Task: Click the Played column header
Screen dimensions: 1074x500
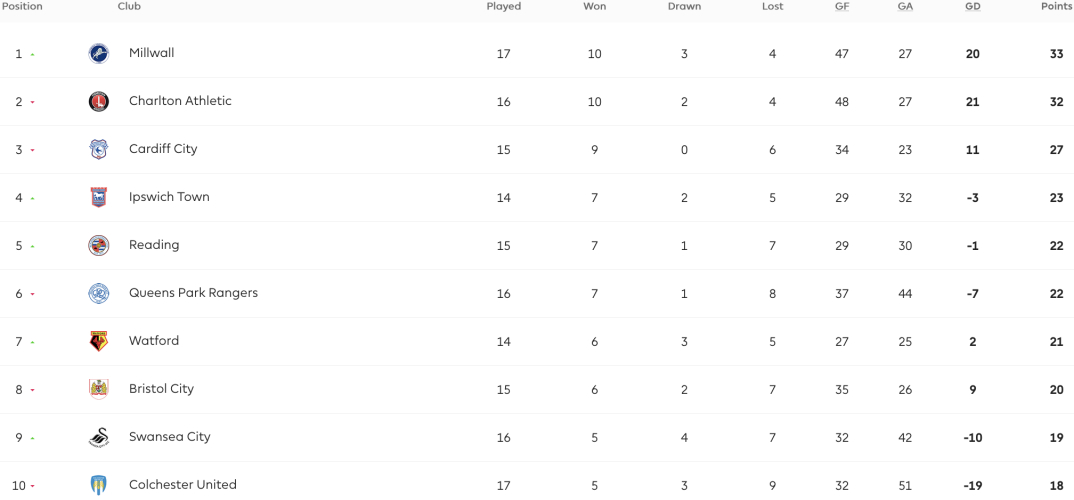Action: [503, 6]
